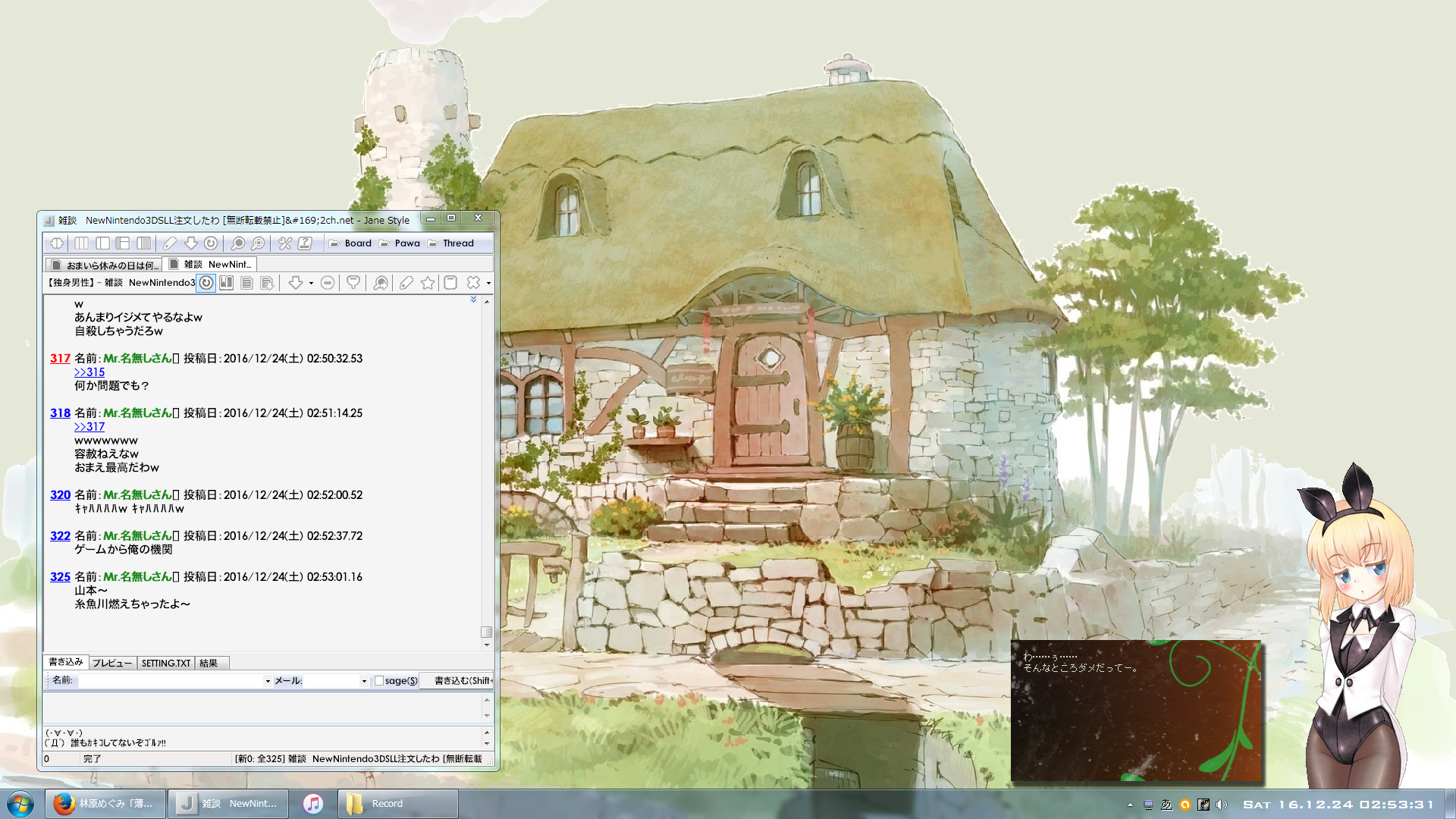Viewport: 1456px width, 819px height.
Task: Show hidden system tray icons arrow
Action: coord(1130,805)
